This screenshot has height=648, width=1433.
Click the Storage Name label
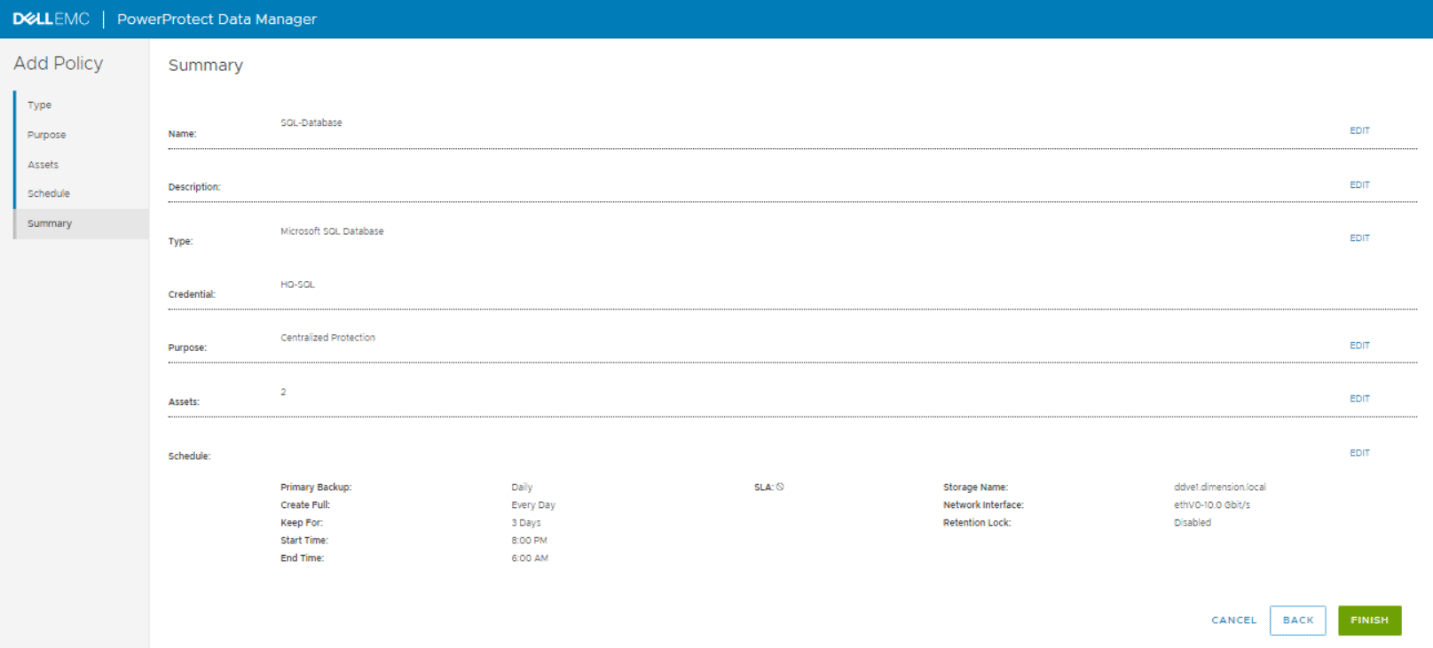click(975, 488)
